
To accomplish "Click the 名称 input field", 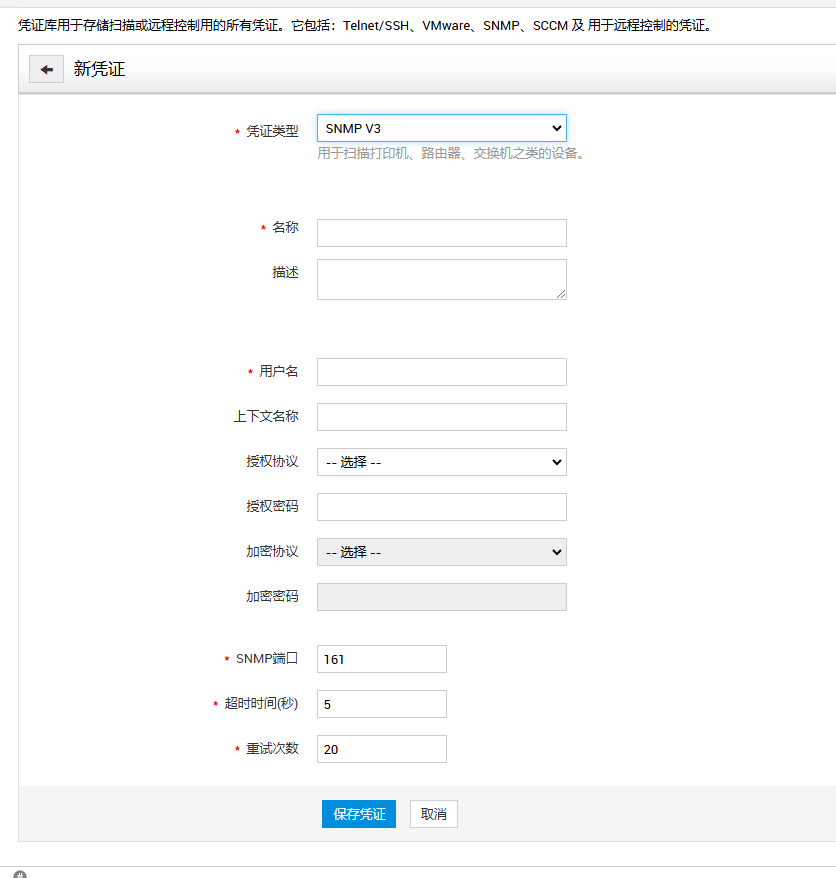I will 441,233.
